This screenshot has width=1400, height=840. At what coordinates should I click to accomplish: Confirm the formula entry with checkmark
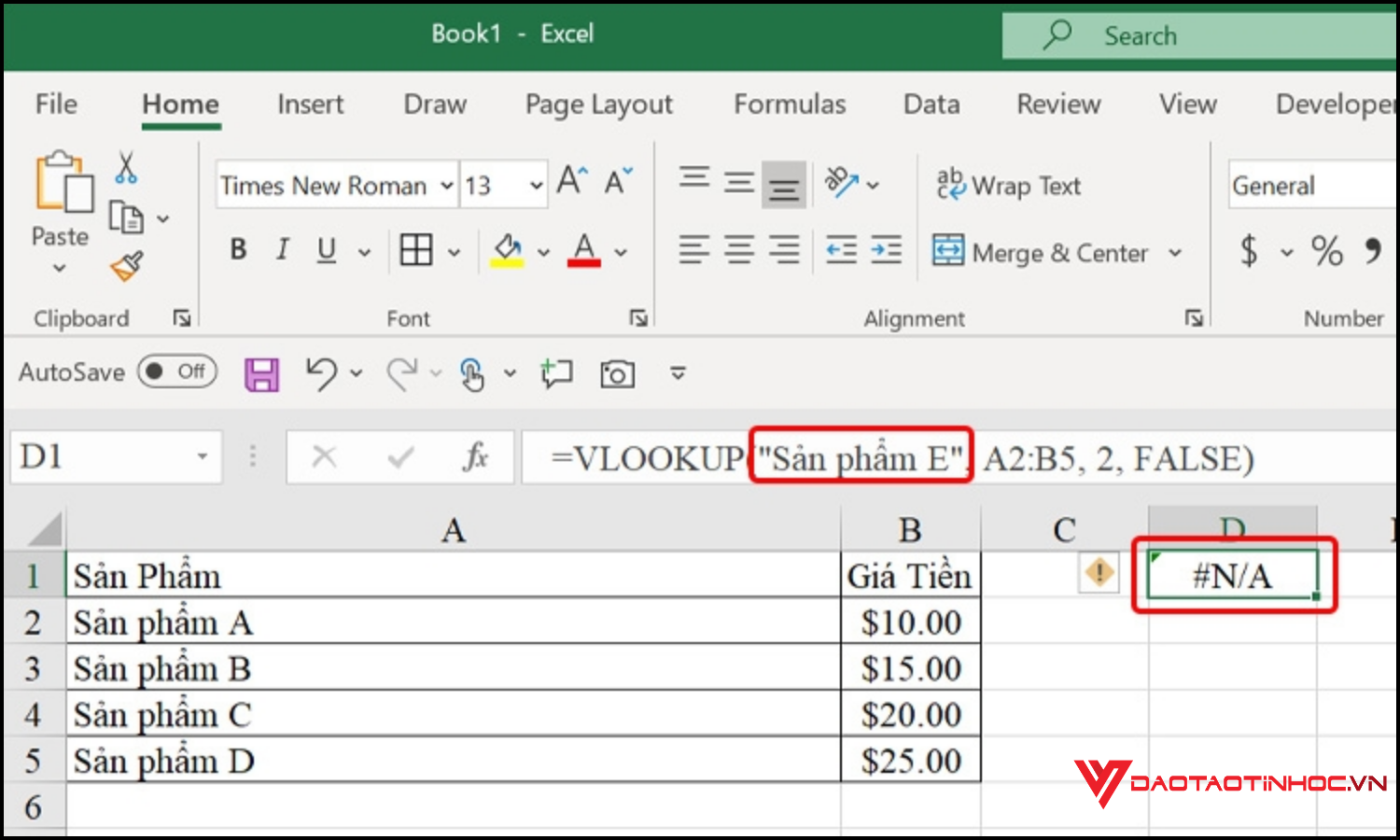tap(401, 456)
